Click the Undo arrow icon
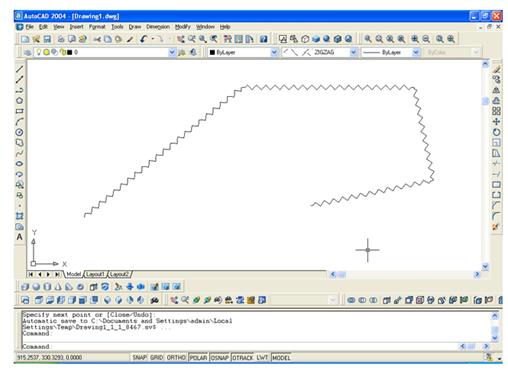508x370 pixels. pos(144,39)
